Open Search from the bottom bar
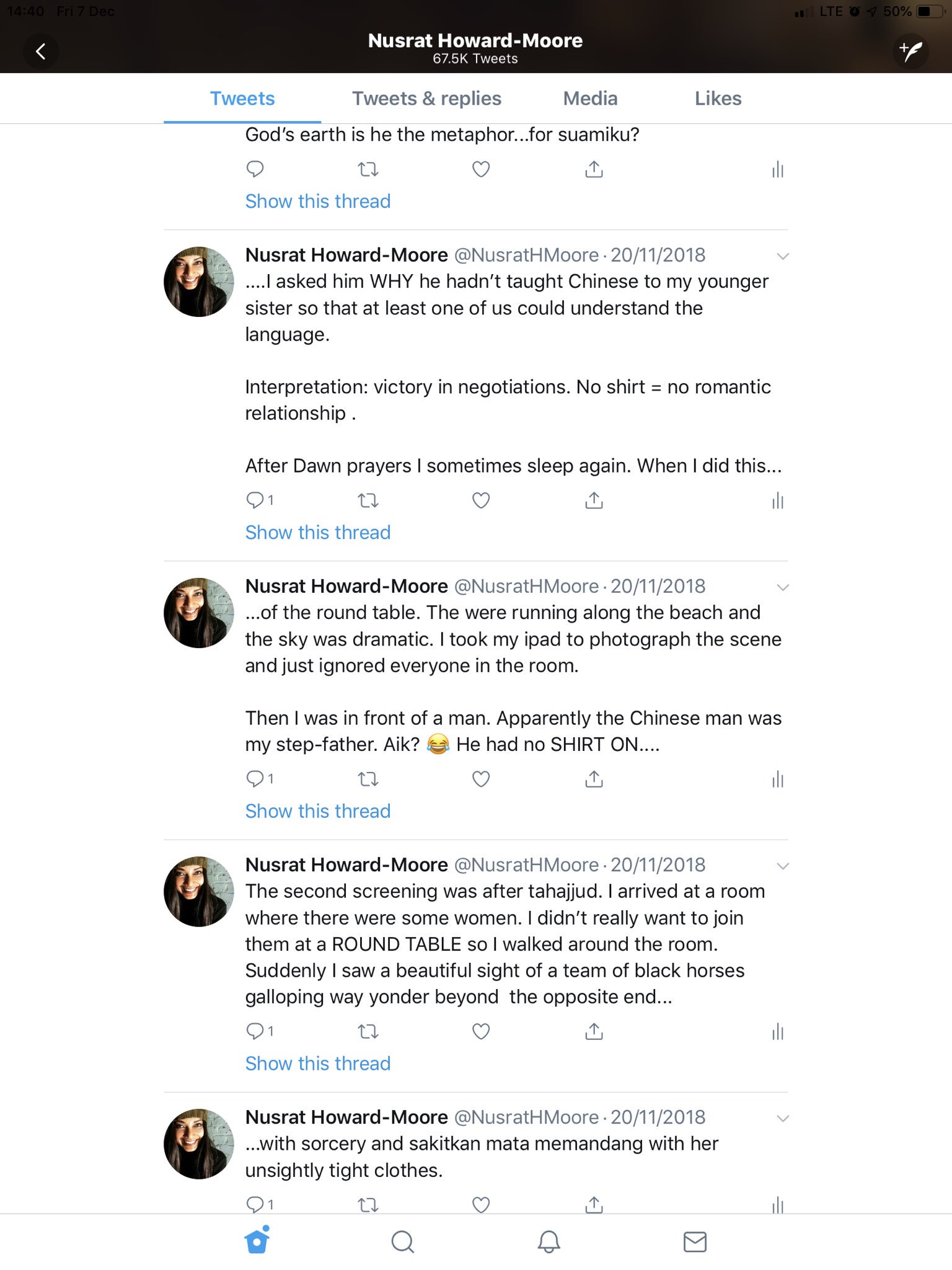 coord(403,1241)
